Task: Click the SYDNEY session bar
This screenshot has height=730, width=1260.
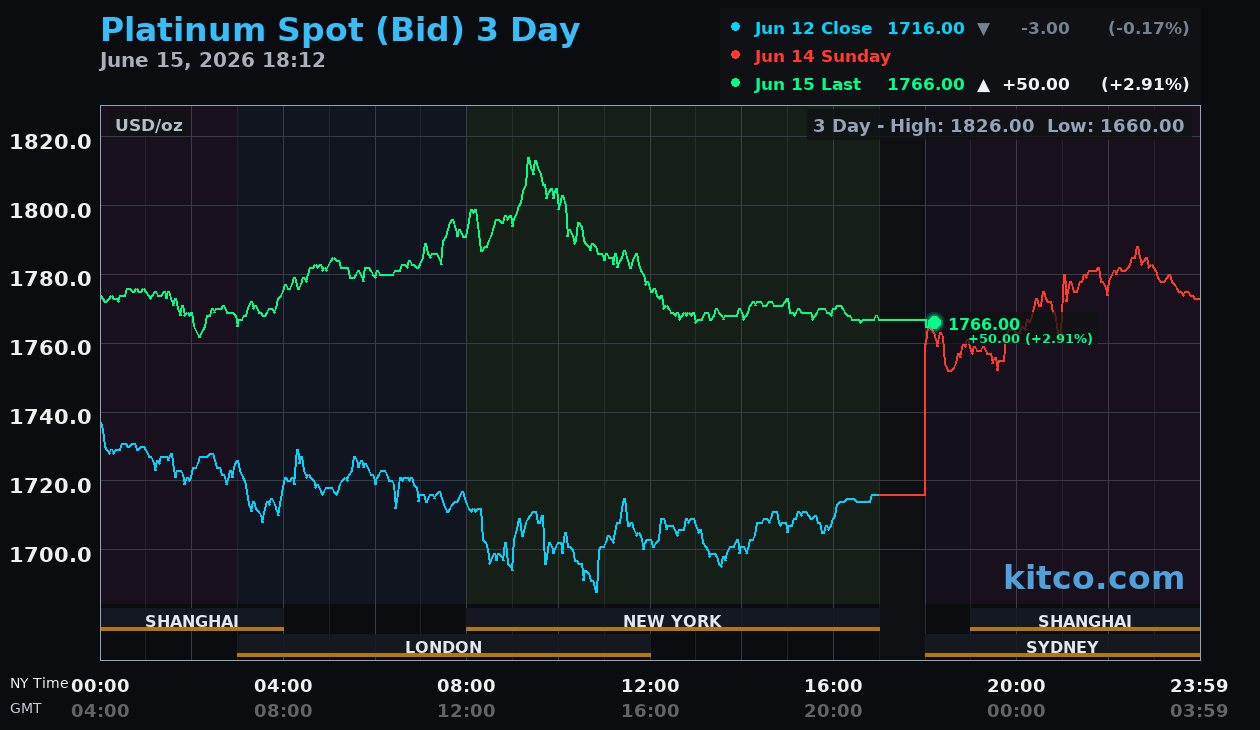Action: [1062, 646]
